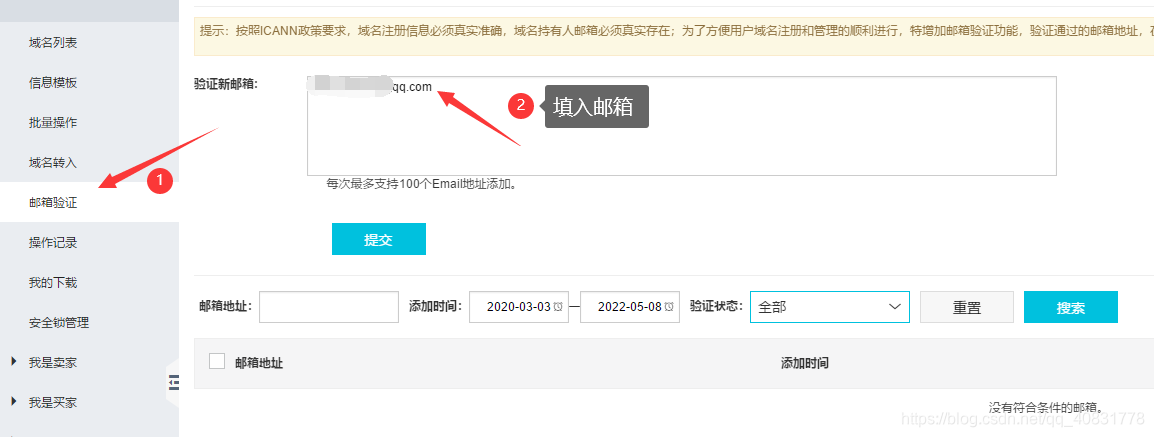Open 信息模板 in the sidebar
The image size is (1154, 437).
coord(53,82)
